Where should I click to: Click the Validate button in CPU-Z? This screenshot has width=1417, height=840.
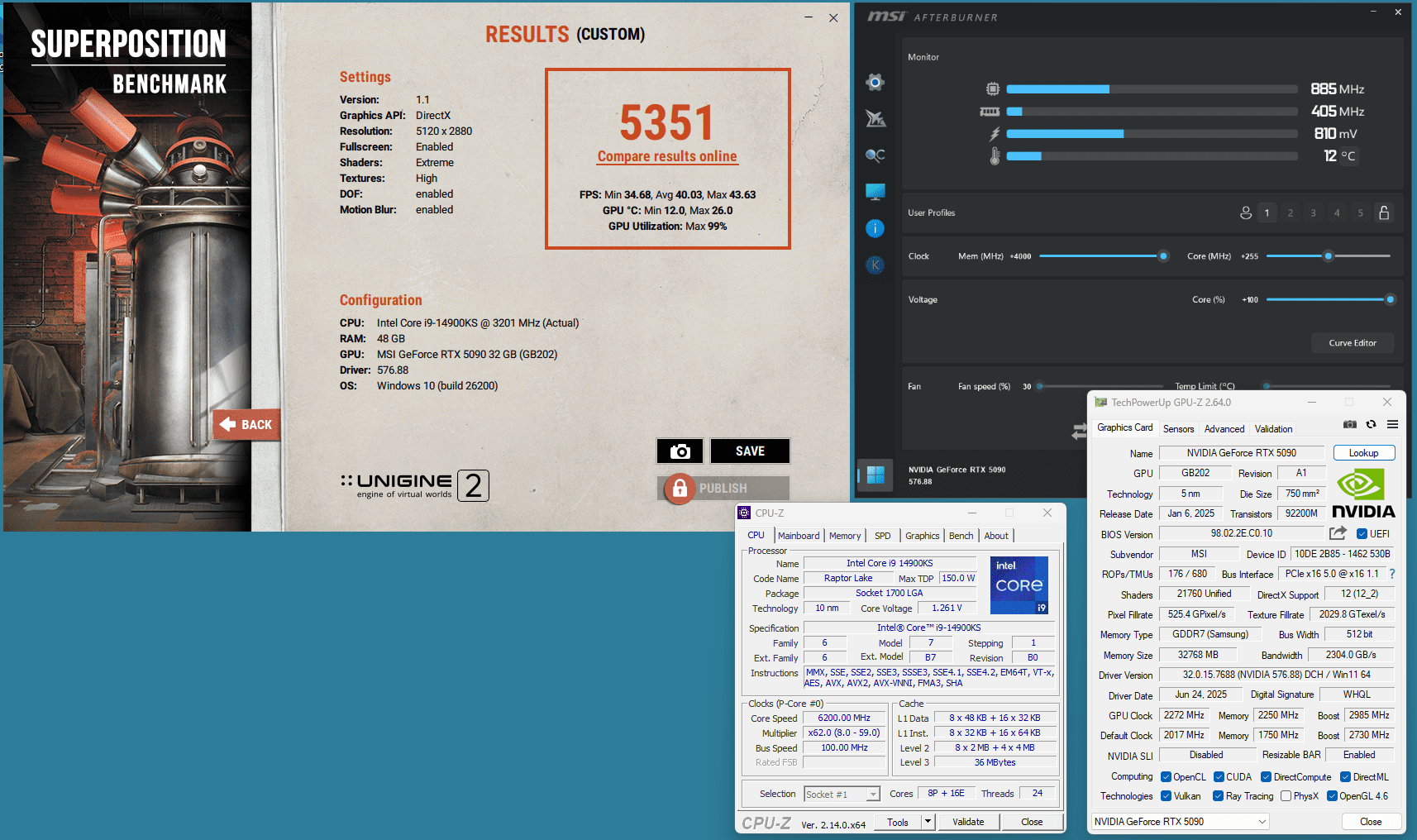click(968, 822)
